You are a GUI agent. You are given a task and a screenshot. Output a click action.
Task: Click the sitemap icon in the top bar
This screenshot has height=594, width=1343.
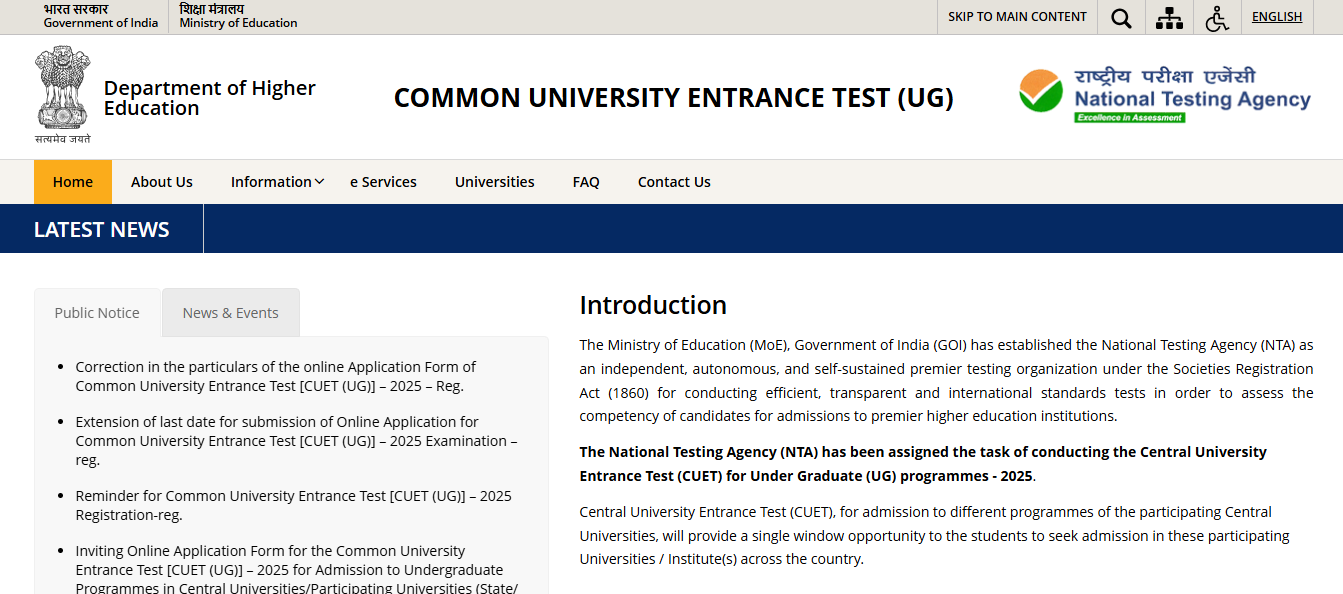tap(1168, 17)
